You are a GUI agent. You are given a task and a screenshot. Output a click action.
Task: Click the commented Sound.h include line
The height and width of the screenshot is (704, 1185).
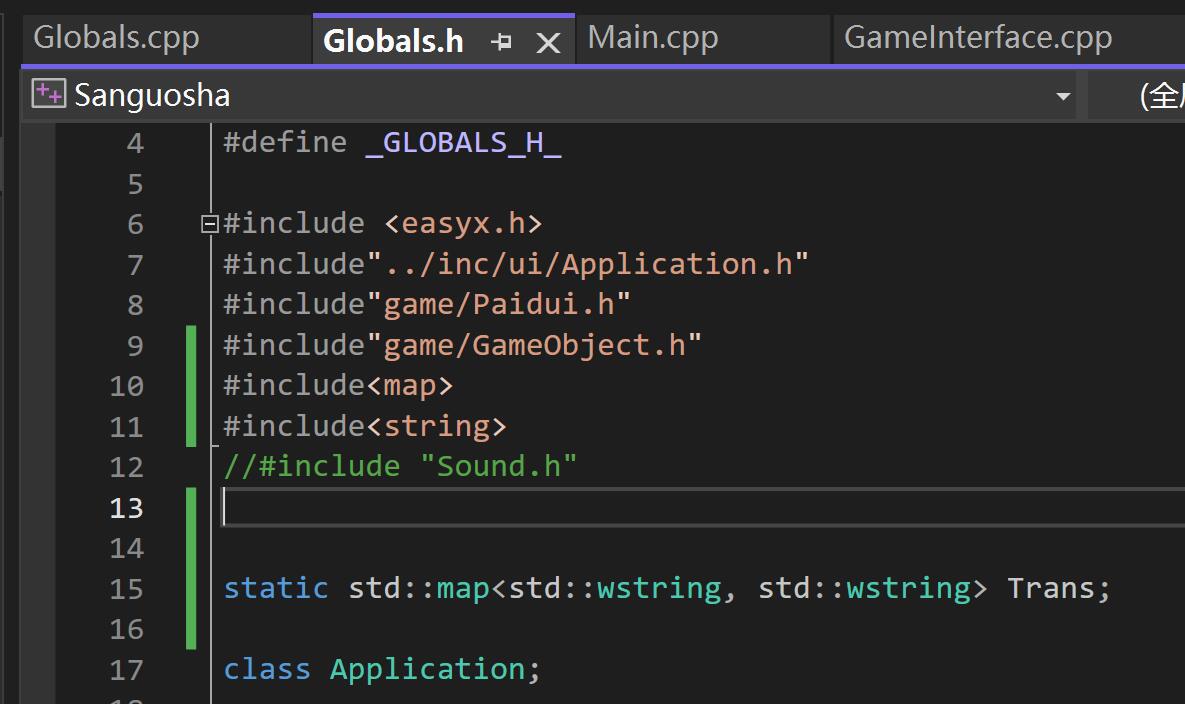click(400, 466)
